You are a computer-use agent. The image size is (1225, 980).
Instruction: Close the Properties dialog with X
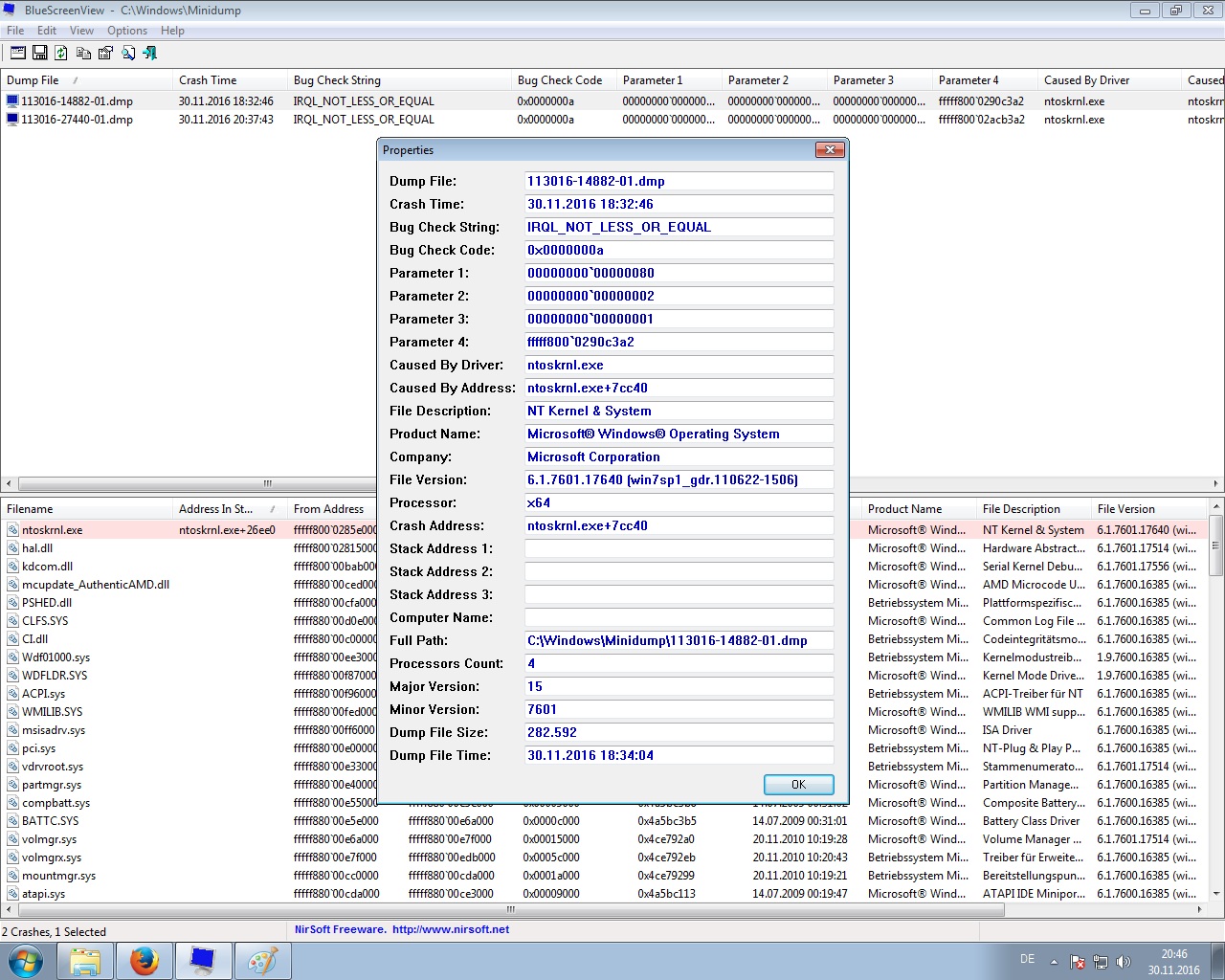click(830, 150)
